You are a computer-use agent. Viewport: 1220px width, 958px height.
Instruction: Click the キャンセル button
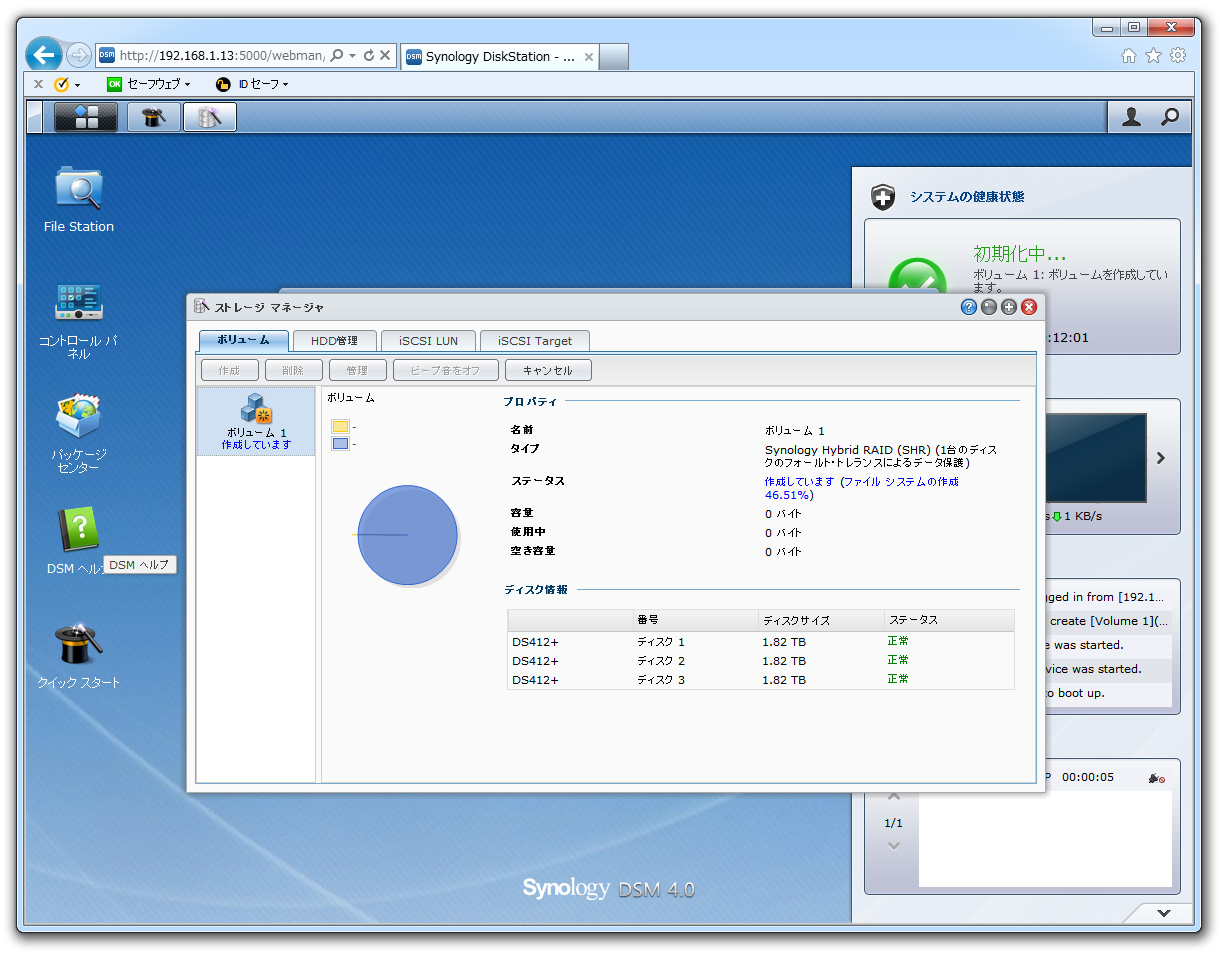point(548,371)
